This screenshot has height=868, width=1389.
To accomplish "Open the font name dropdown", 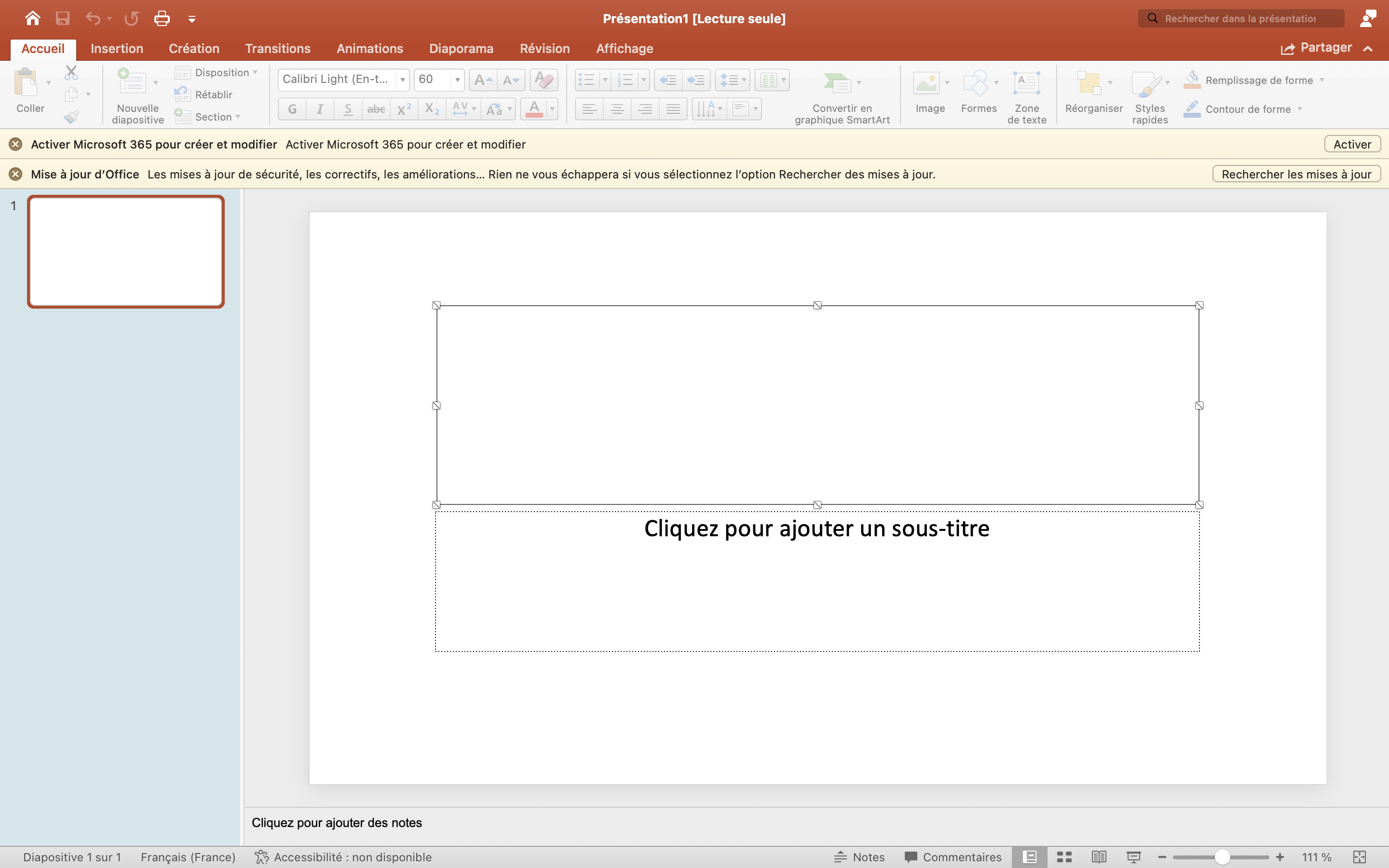I will 403,80.
